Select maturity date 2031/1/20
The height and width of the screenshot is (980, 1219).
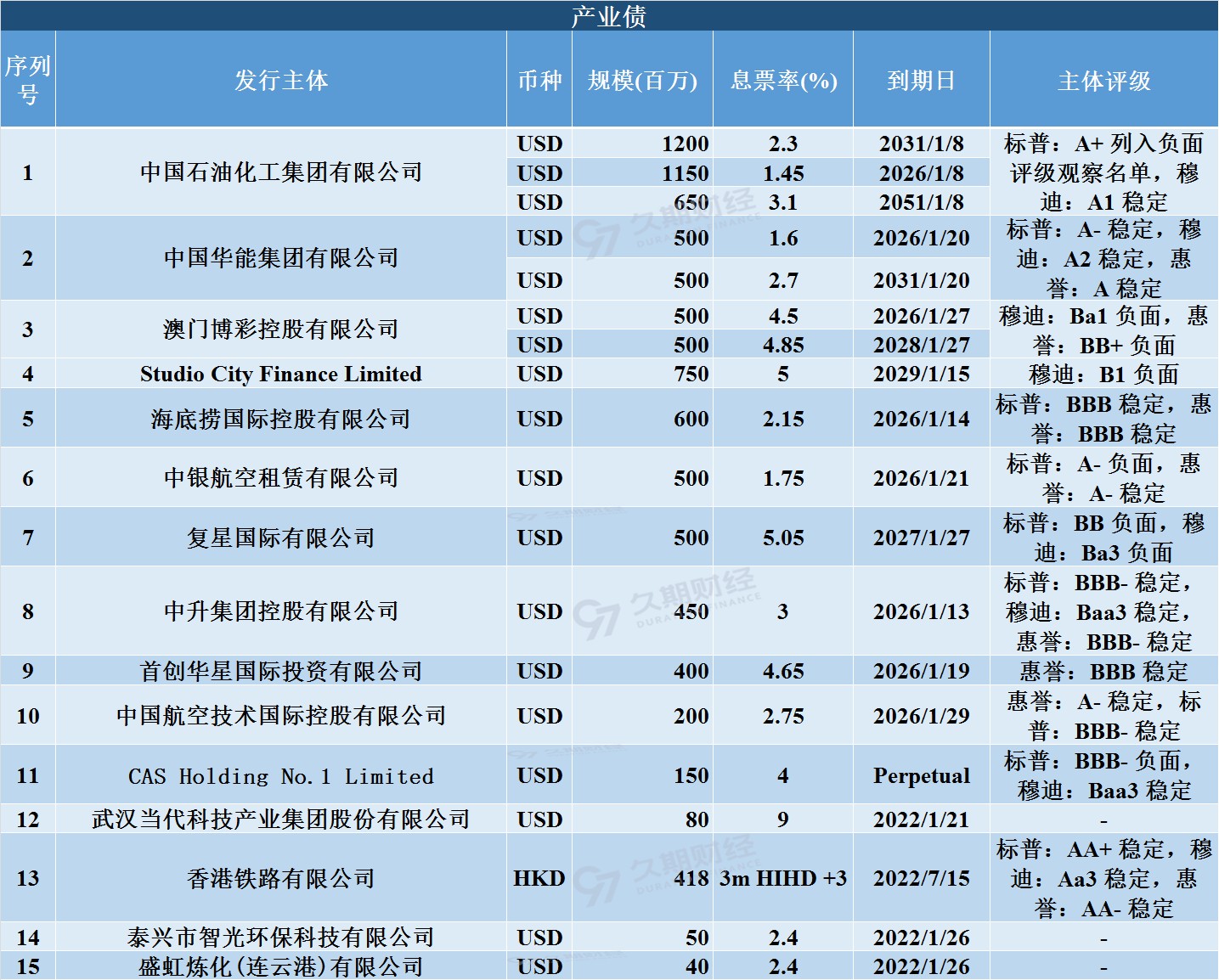coord(922,280)
